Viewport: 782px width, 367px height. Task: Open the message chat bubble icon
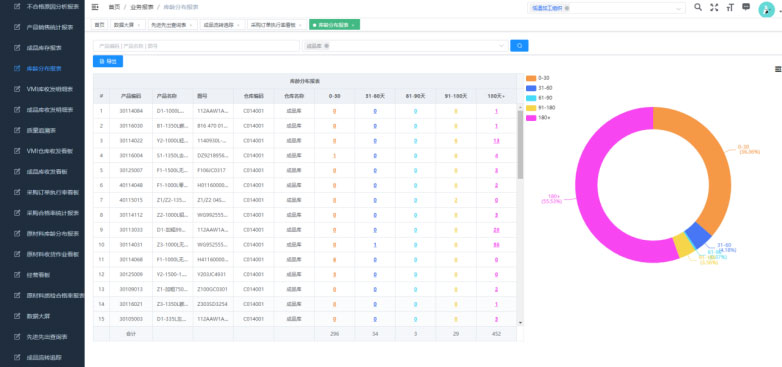(x=746, y=7)
